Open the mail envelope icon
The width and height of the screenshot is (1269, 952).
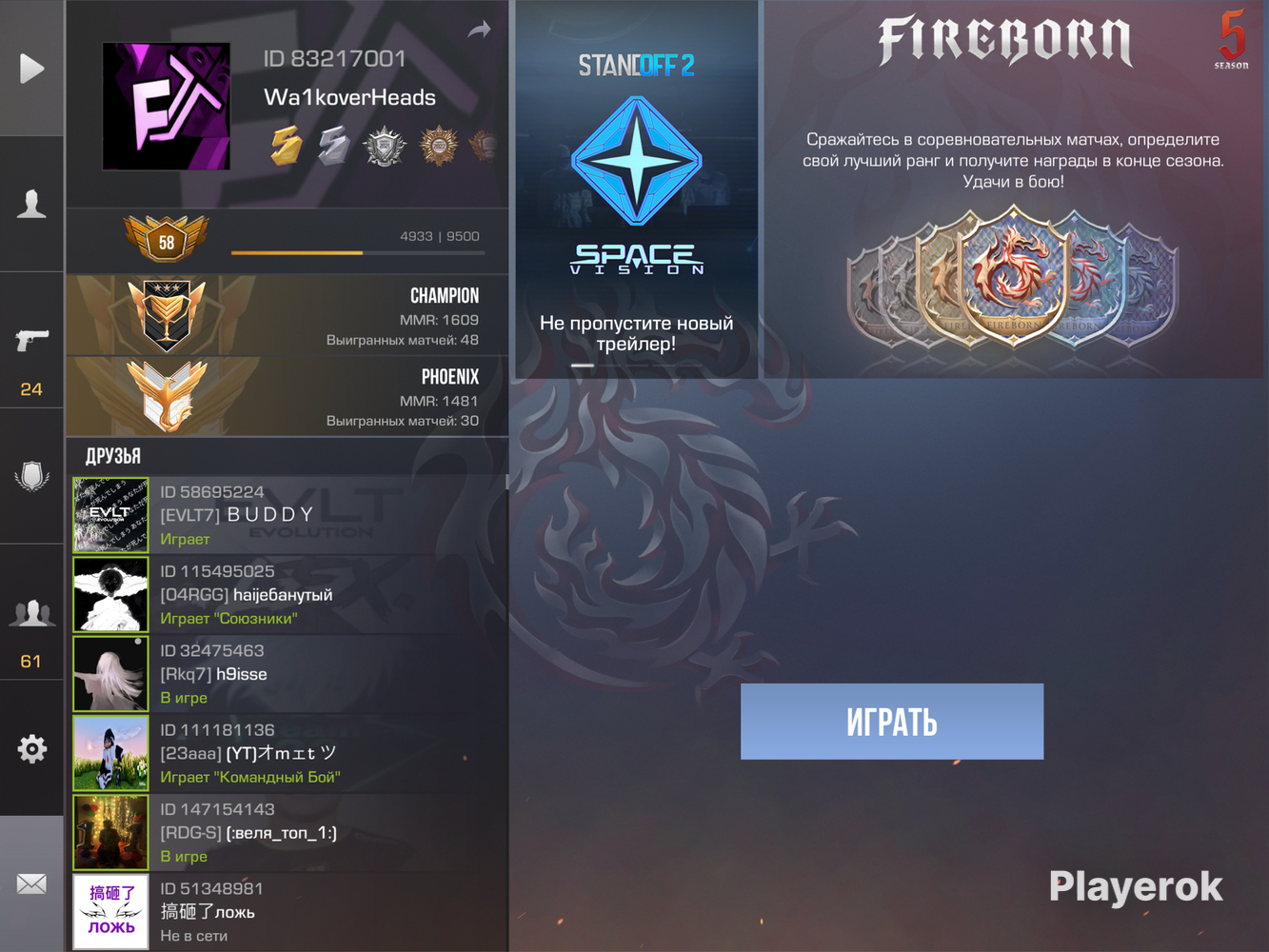[x=31, y=883]
